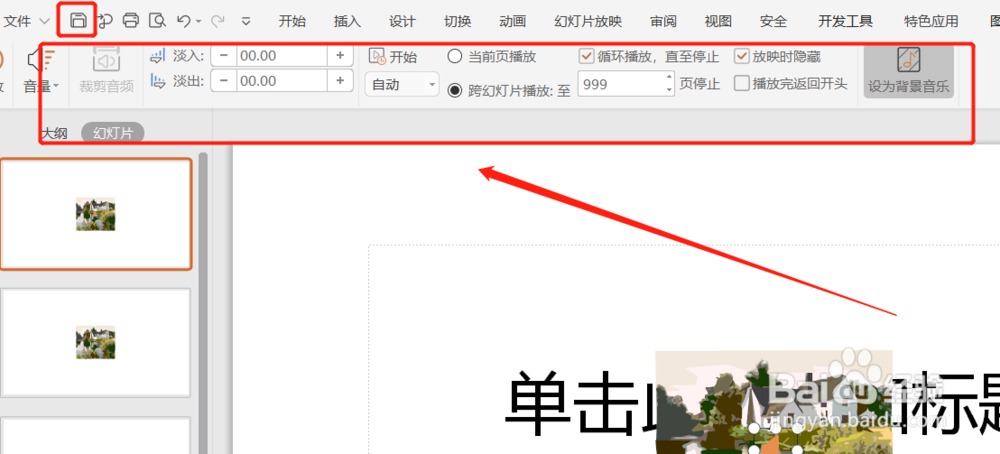
Task: Open the 开始 ribbon tab
Action: tap(292, 21)
